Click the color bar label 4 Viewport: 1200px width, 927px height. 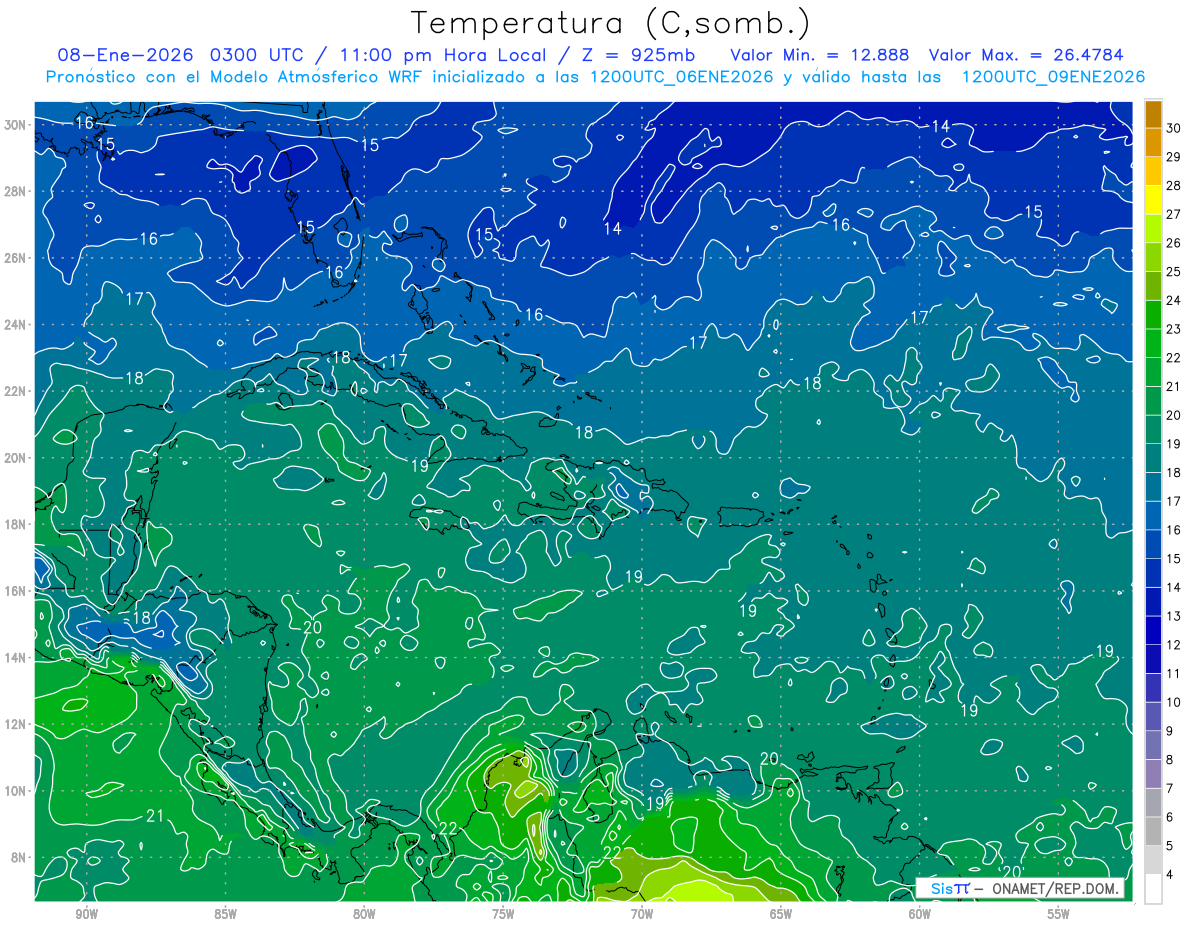coord(1170,875)
